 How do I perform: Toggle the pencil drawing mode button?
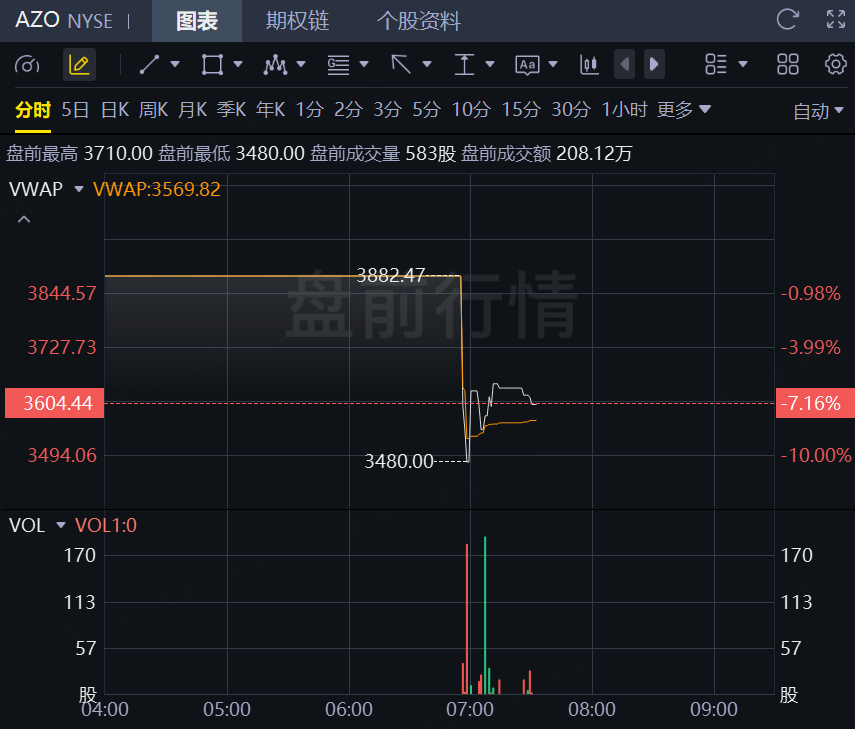point(79,65)
